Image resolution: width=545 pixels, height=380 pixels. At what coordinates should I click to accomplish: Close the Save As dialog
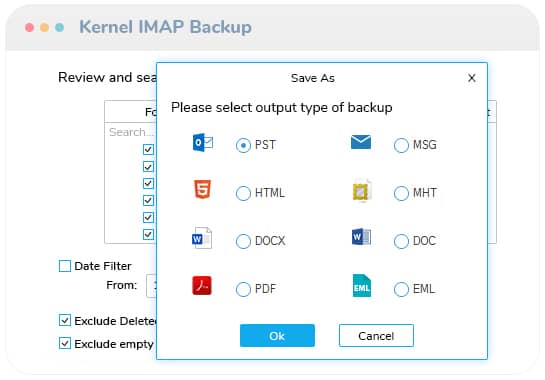[472, 78]
